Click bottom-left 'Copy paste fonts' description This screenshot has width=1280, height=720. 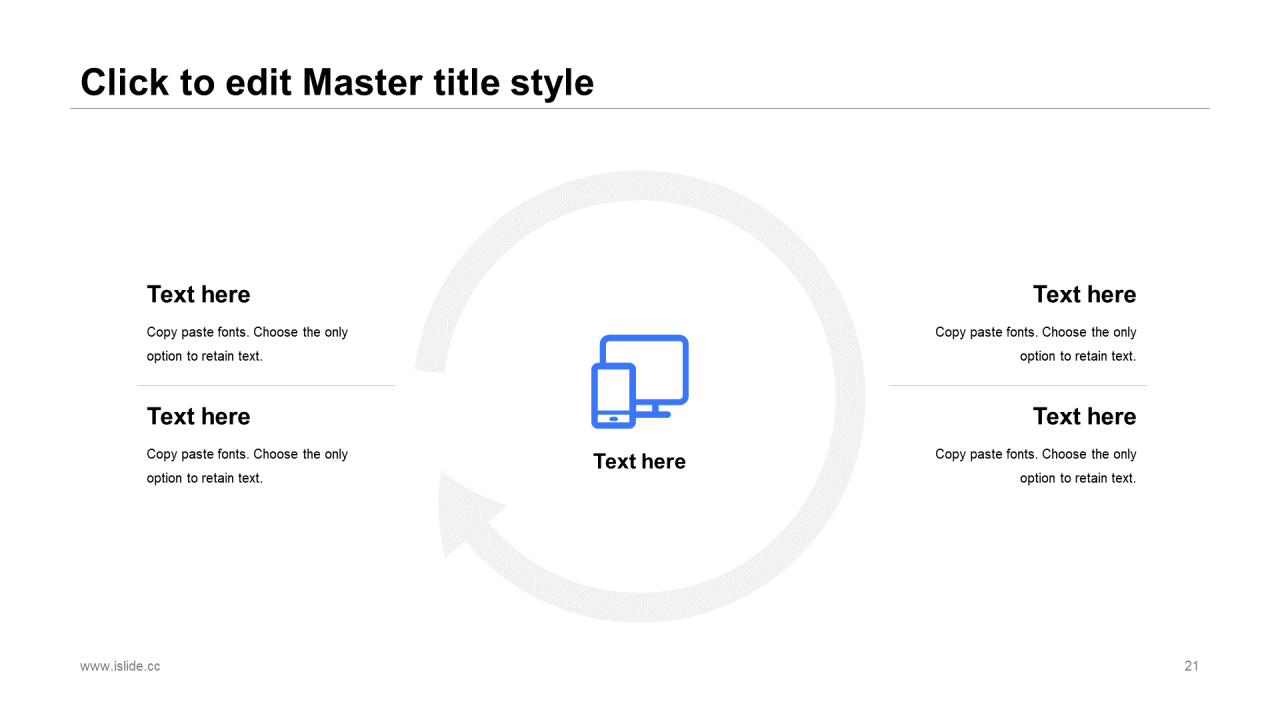click(x=247, y=466)
